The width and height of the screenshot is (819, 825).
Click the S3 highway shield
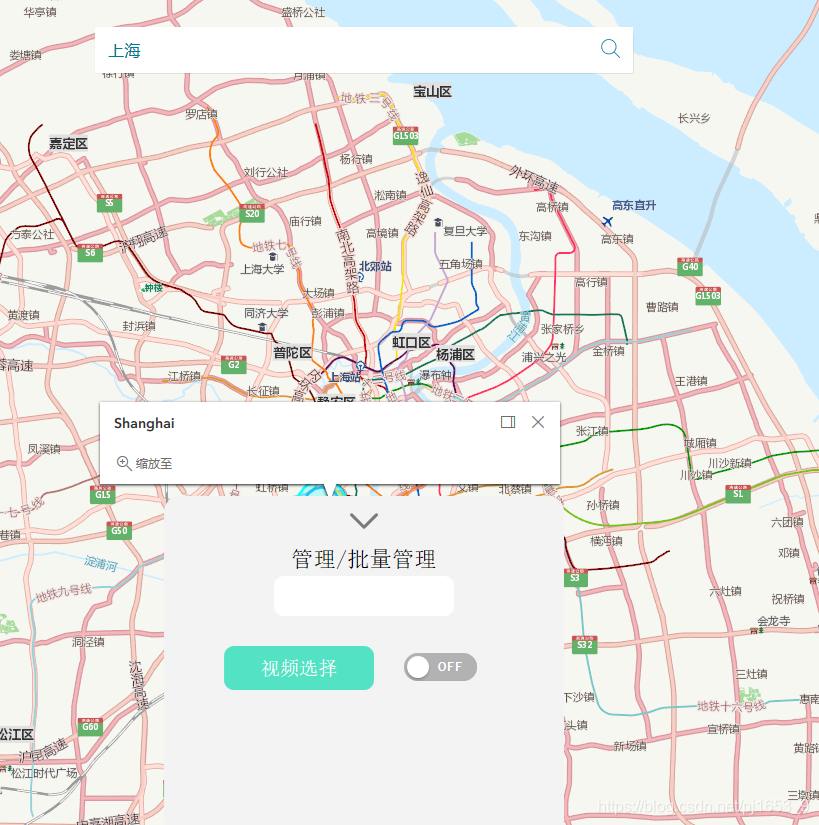point(575,578)
